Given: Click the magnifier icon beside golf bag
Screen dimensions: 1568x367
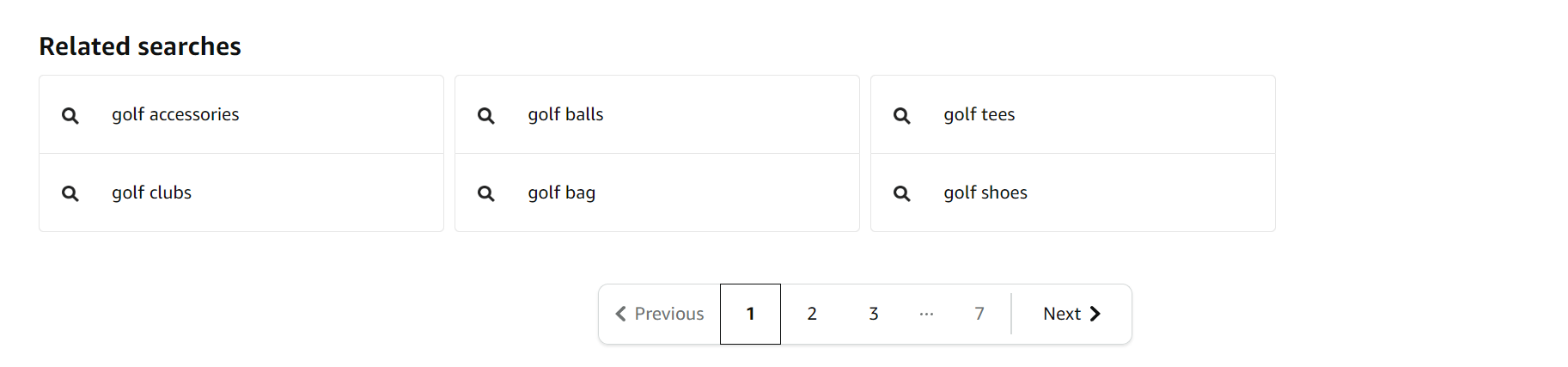Looking at the screenshot, I should click(486, 193).
